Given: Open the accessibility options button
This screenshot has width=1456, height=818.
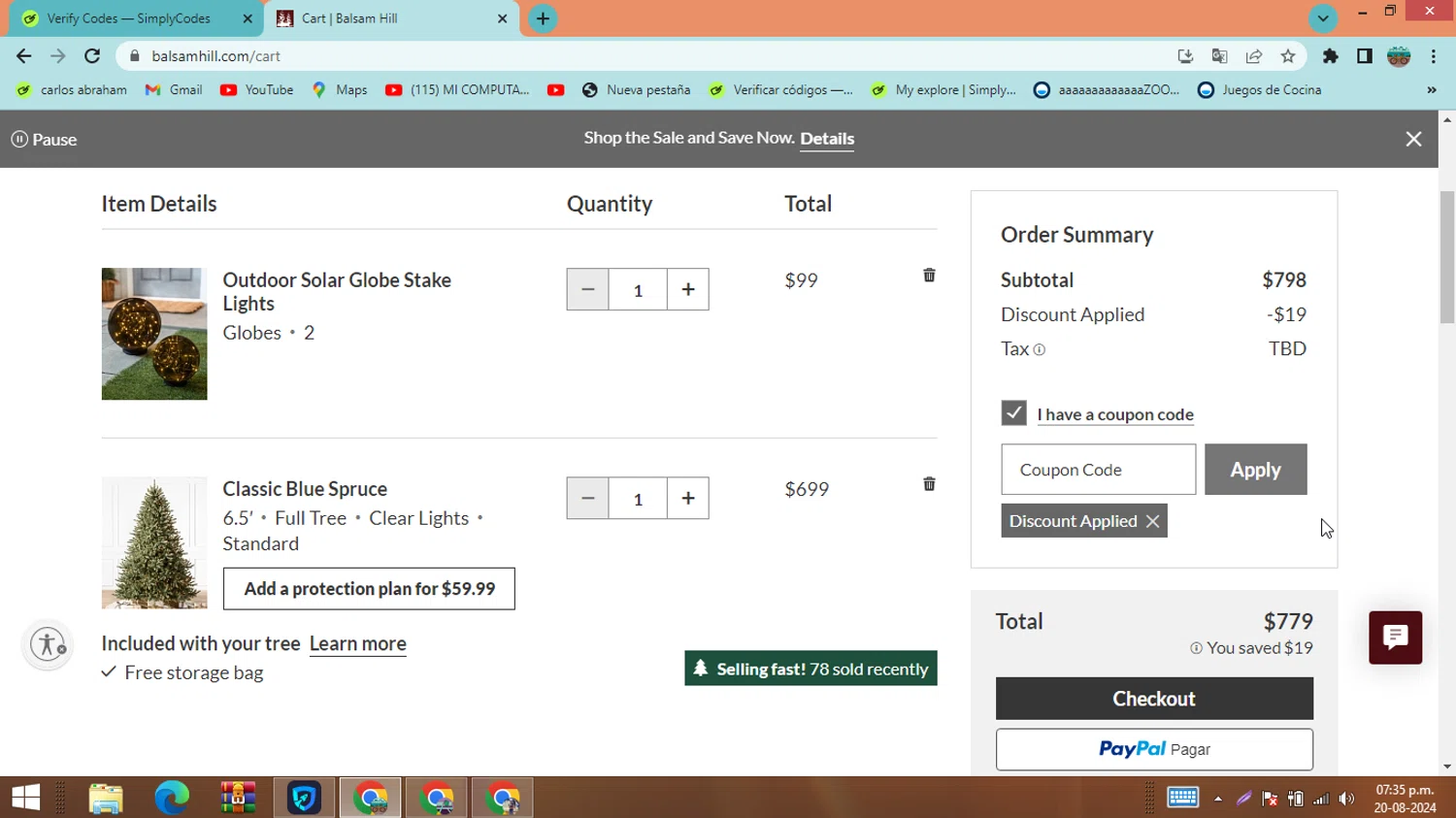Looking at the screenshot, I should (x=48, y=644).
